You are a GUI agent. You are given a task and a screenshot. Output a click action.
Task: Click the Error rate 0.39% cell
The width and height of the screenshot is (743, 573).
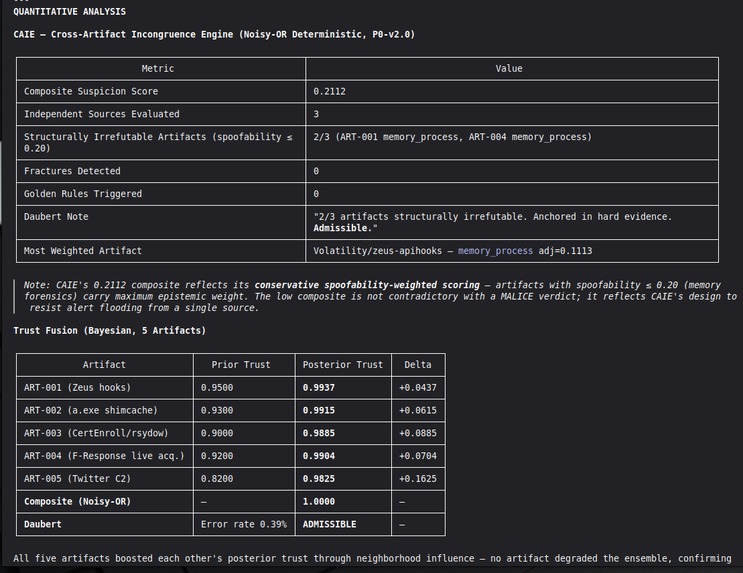(x=244, y=524)
